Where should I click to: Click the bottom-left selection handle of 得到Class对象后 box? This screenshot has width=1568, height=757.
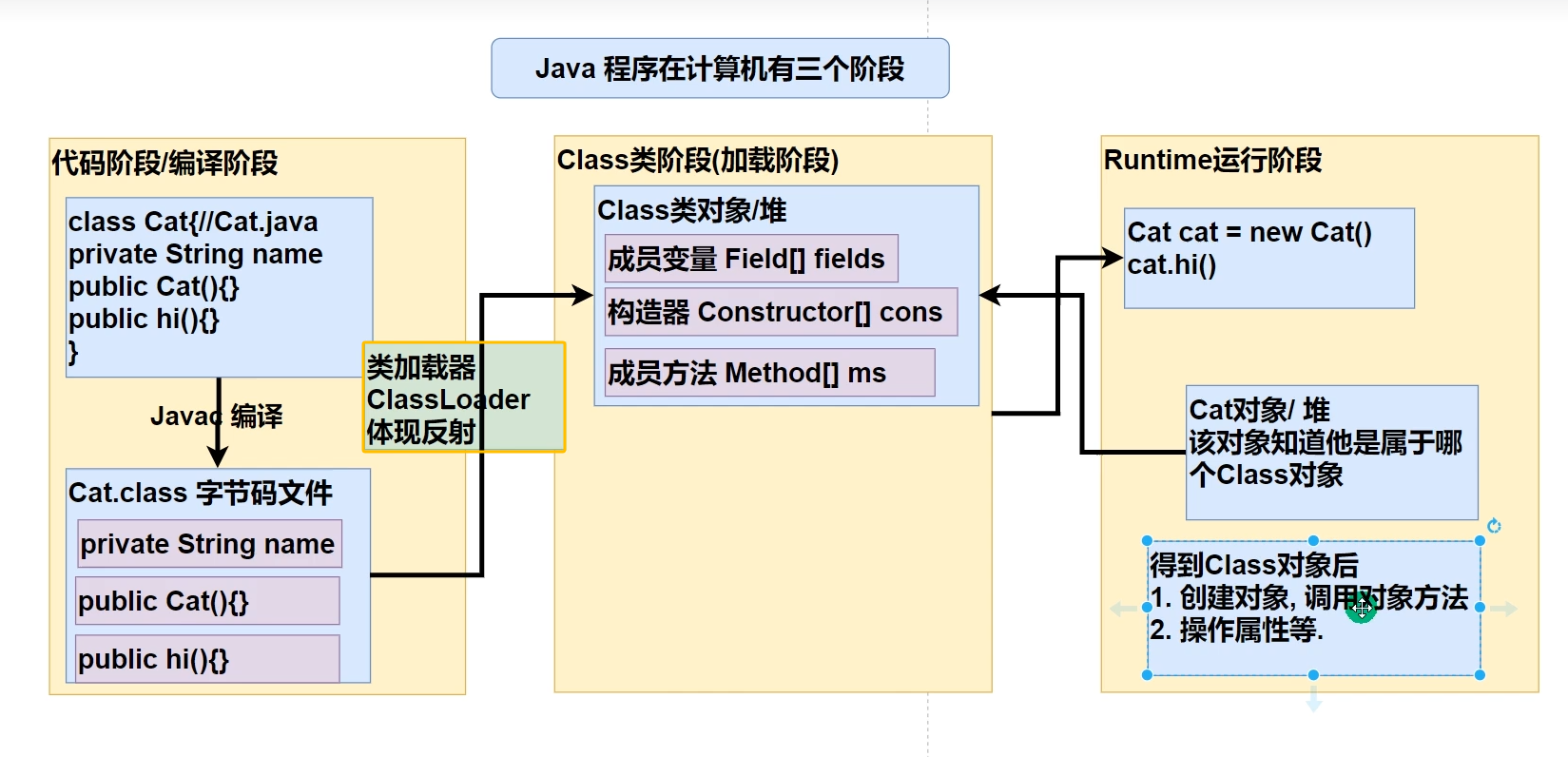point(1148,675)
